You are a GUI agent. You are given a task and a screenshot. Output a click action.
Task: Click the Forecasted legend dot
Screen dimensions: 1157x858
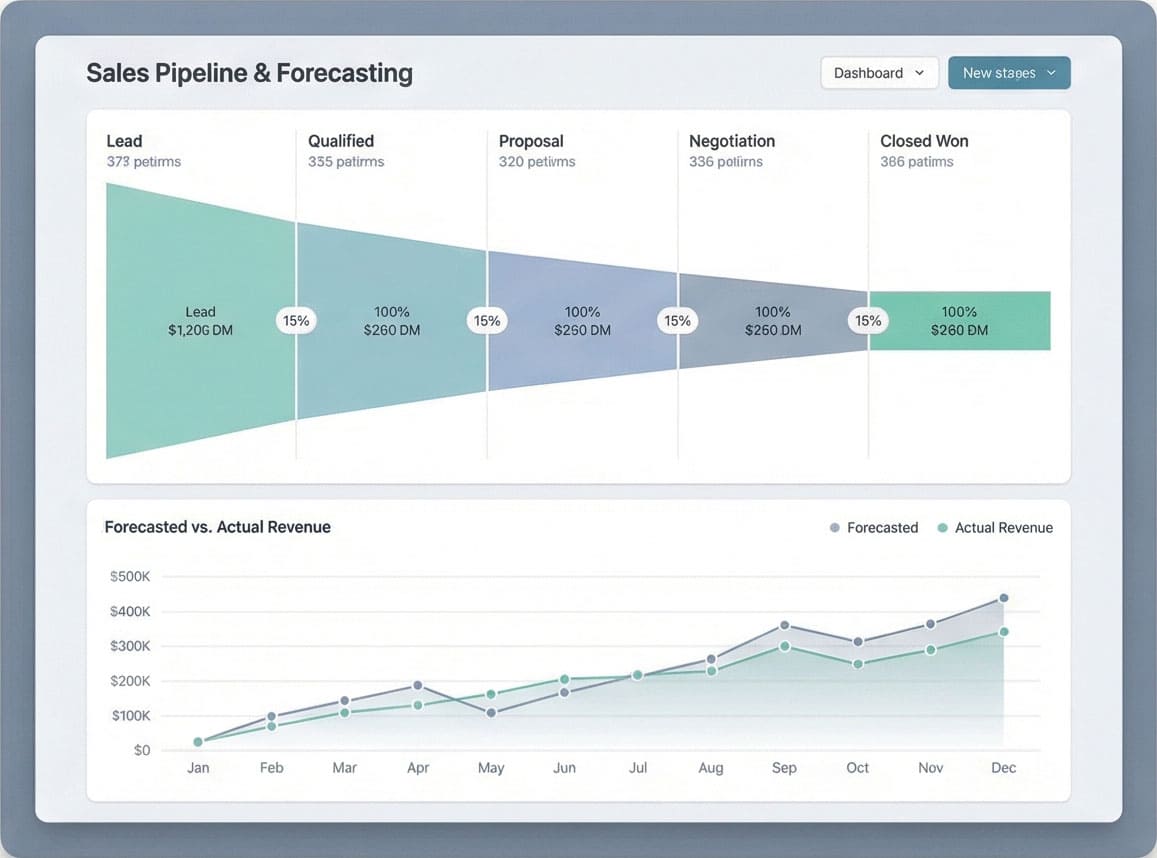tap(835, 527)
